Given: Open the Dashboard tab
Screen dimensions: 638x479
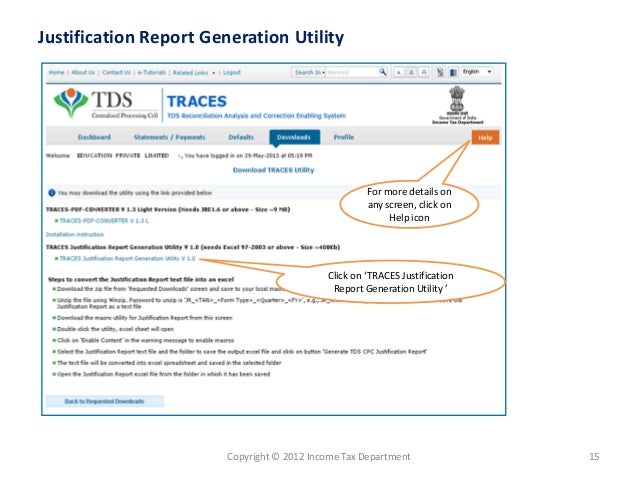Looking at the screenshot, I should point(94,137).
